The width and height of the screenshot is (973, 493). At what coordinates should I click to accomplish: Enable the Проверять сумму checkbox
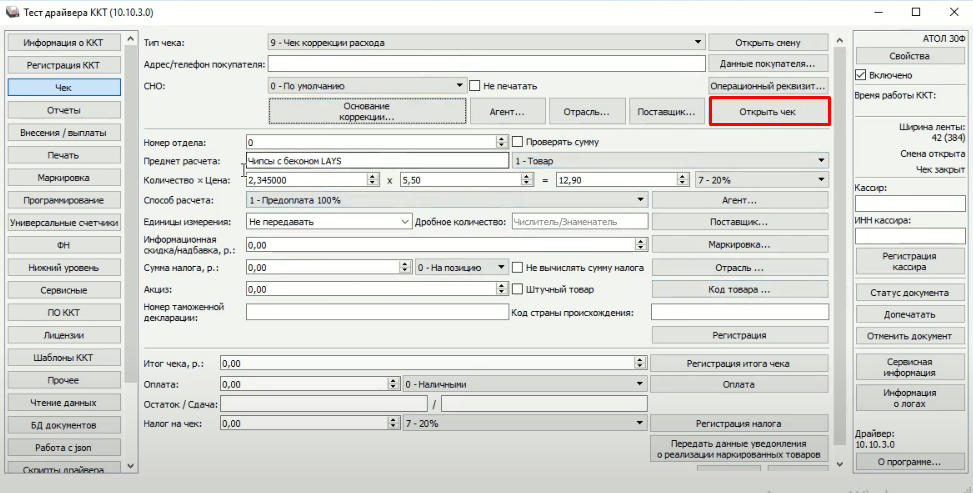click(x=518, y=142)
